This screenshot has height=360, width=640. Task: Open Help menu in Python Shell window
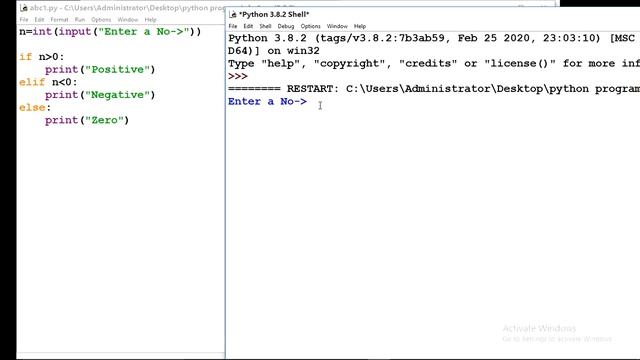[360, 26]
